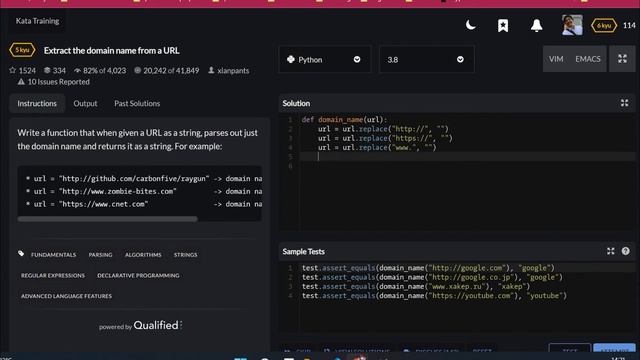Click the satisfaction rating 82% of 4,023
The image size is (640, 360).
click(100, 70)
